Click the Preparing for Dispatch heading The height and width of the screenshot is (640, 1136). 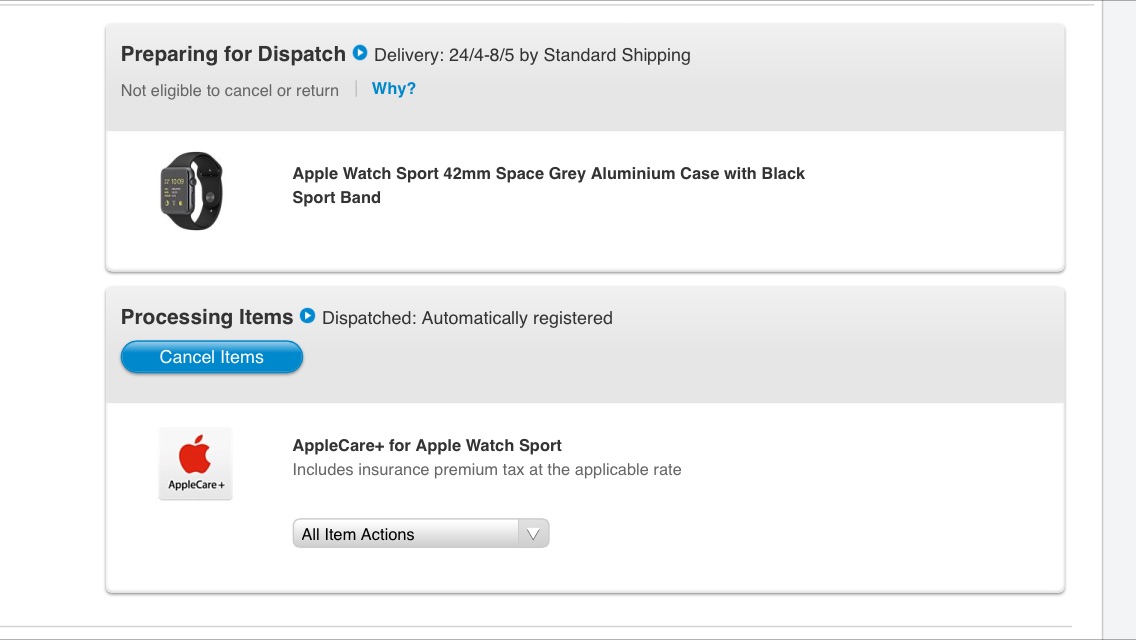click(233, 54)
